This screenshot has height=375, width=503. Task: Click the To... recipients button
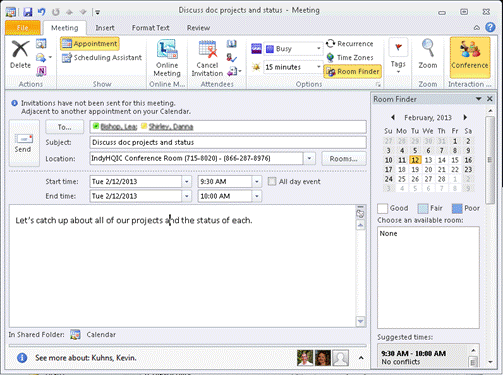pos(65,127)
